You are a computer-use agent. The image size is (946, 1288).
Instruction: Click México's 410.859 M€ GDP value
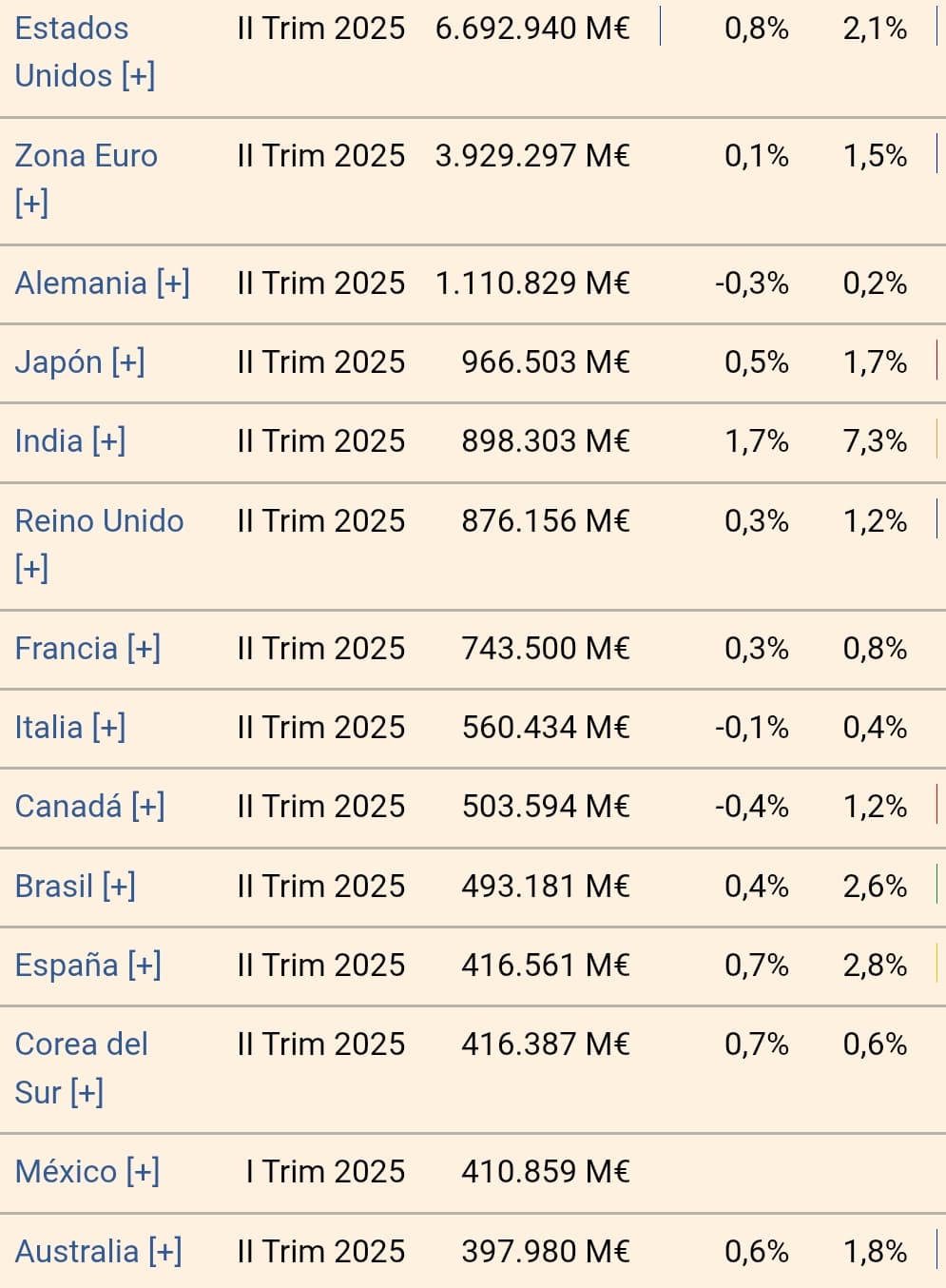546,1172
